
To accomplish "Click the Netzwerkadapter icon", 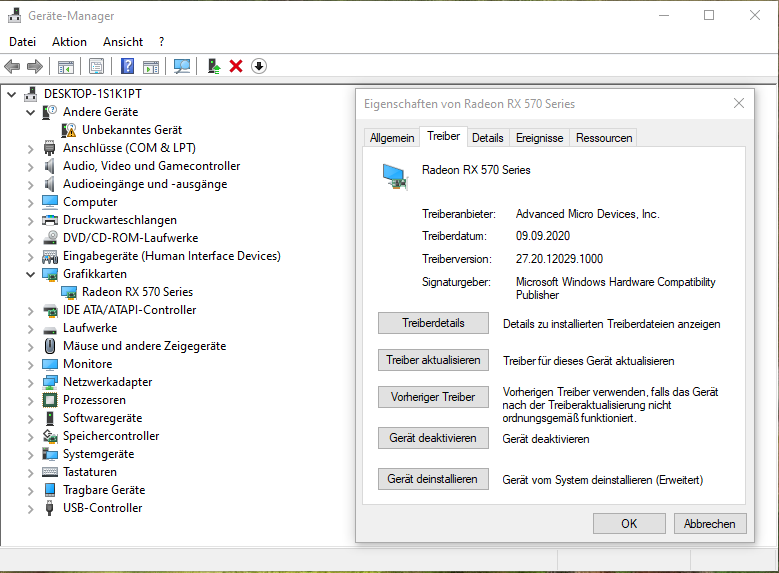I will click(x=50, y=382).
